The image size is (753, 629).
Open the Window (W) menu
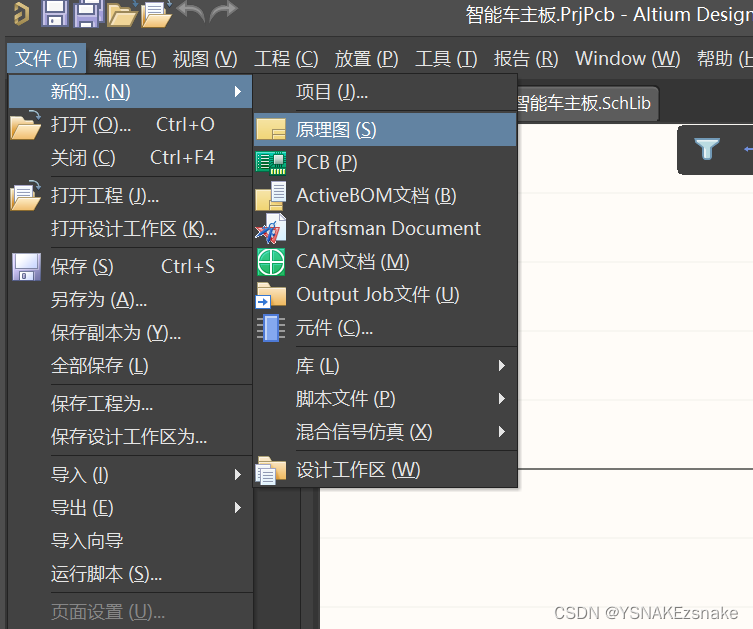628,59
